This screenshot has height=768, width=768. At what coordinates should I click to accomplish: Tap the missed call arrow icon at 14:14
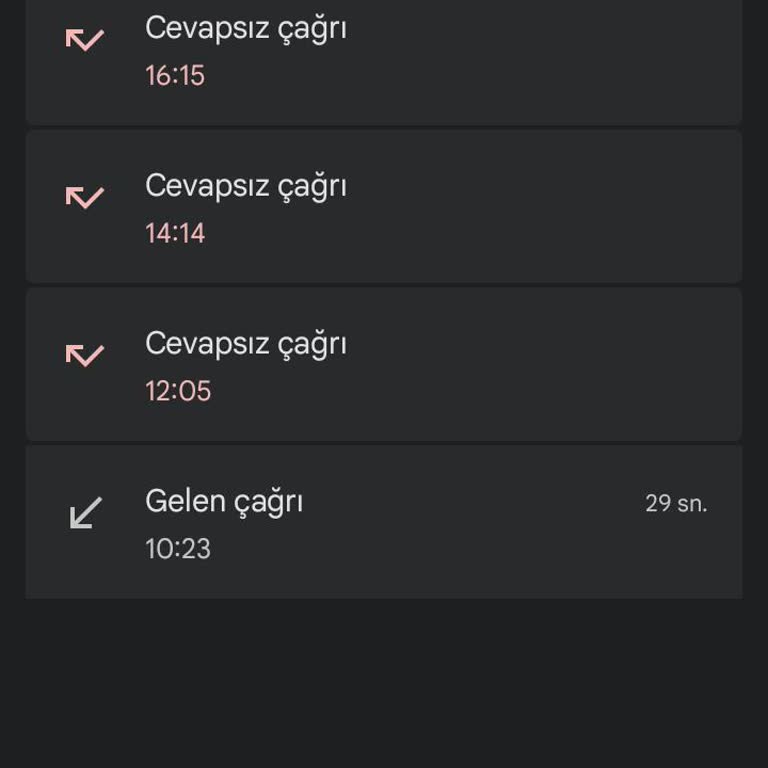pyautogui.click(x=85, y=197)
